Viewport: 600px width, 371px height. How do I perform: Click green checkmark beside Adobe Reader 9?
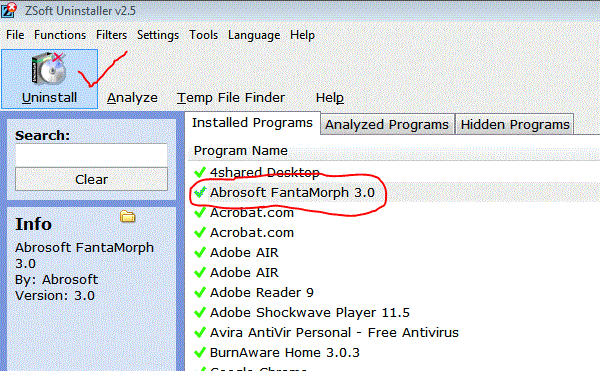pyautogui.click(x=200, y=293)
